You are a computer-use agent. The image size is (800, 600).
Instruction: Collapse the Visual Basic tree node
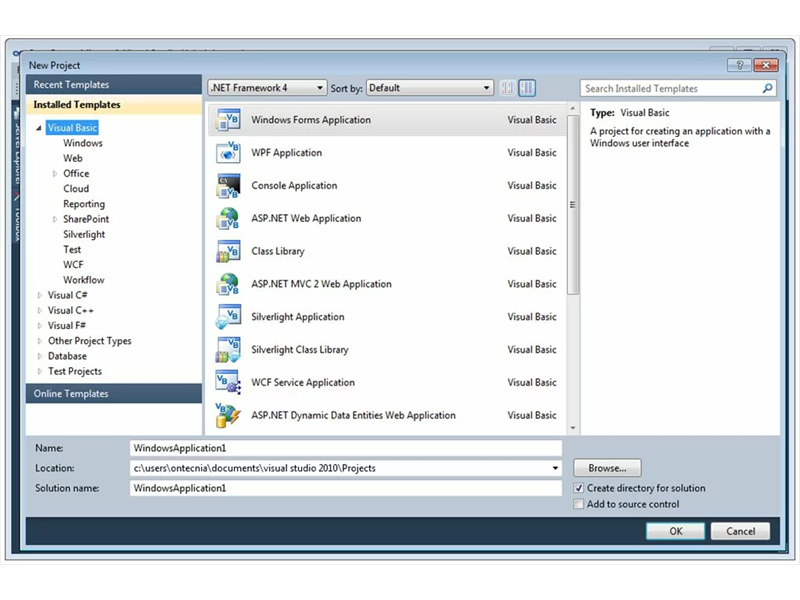39,128
